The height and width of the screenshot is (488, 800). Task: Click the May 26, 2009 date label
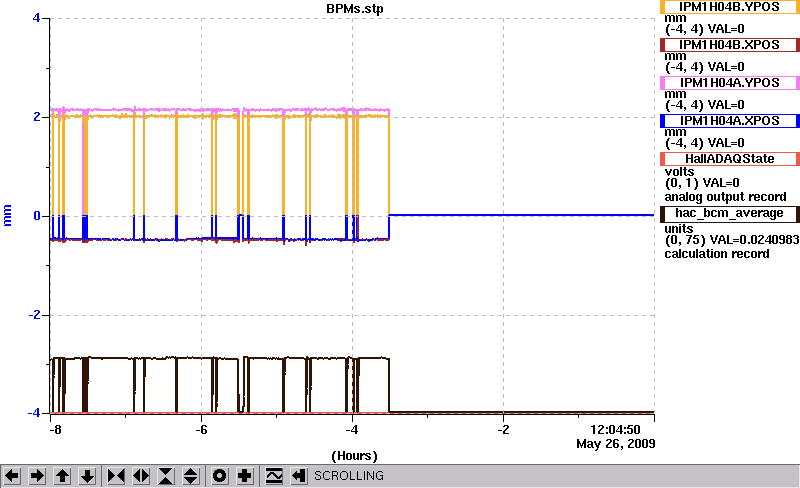[x=616, y=444]
